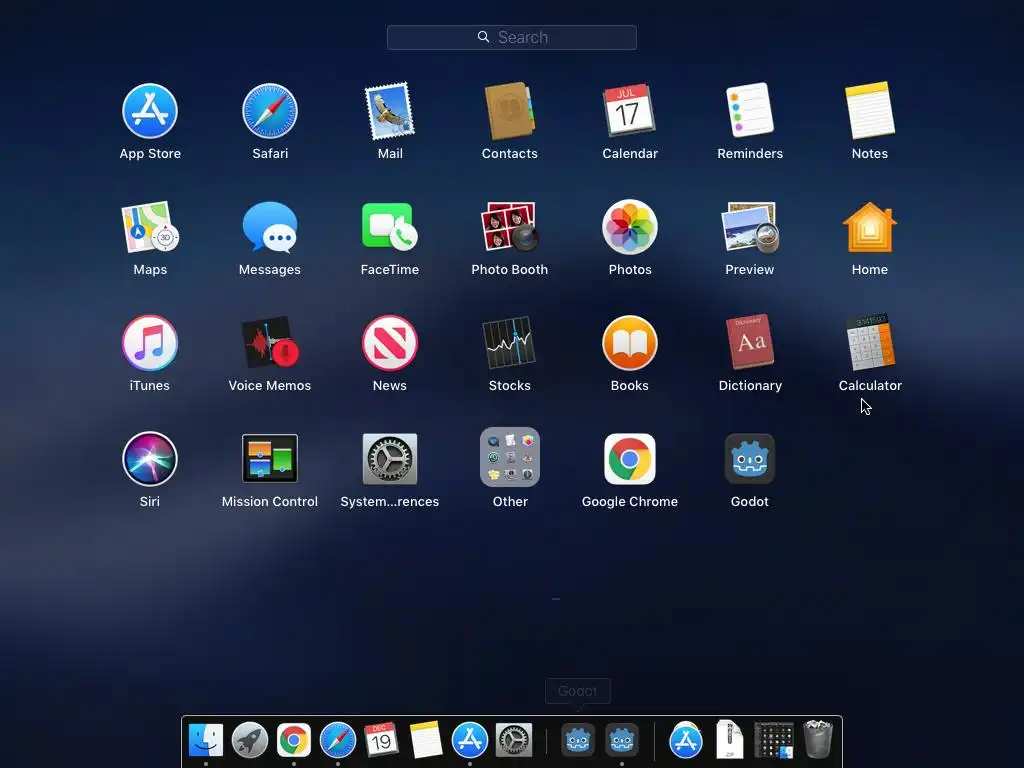
Task: Open the Trash in the Dock
Action: [818, 739]
